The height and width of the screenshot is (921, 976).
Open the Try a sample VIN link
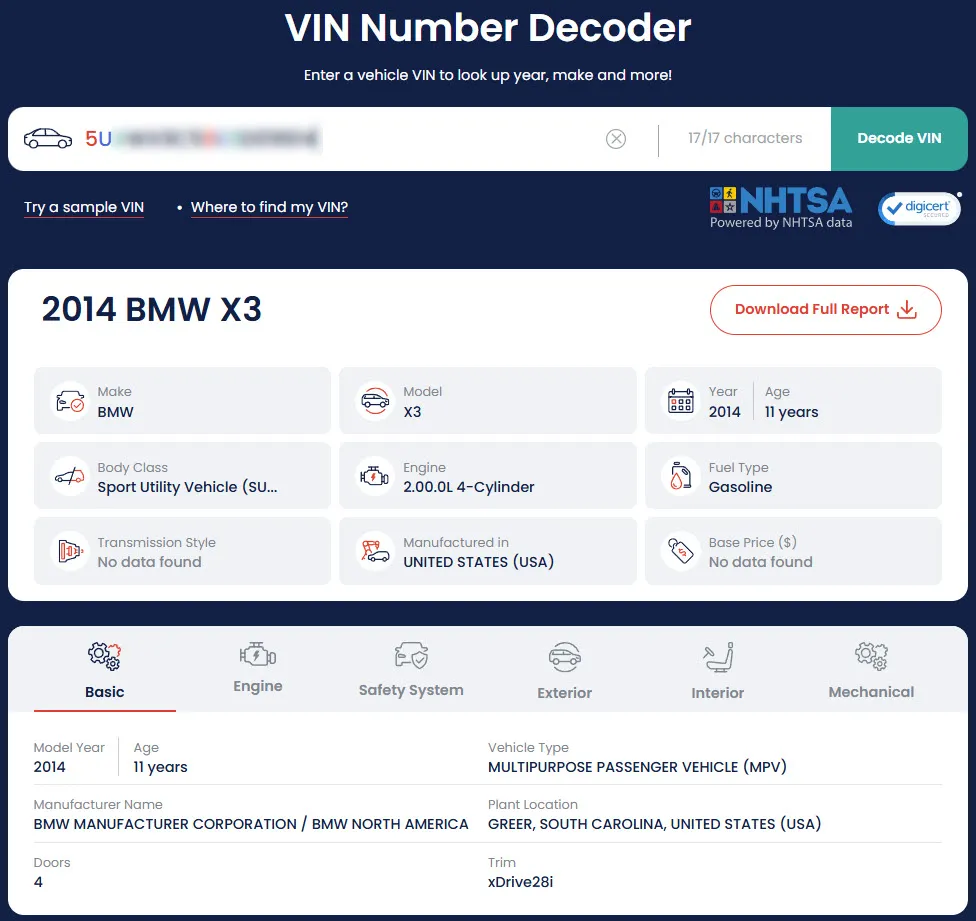84,207
